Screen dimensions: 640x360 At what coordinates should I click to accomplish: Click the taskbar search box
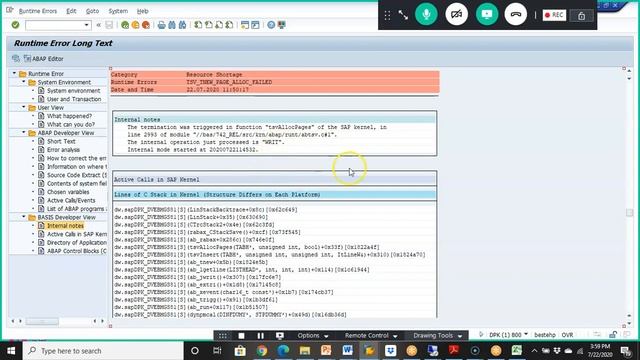(103, 351)
